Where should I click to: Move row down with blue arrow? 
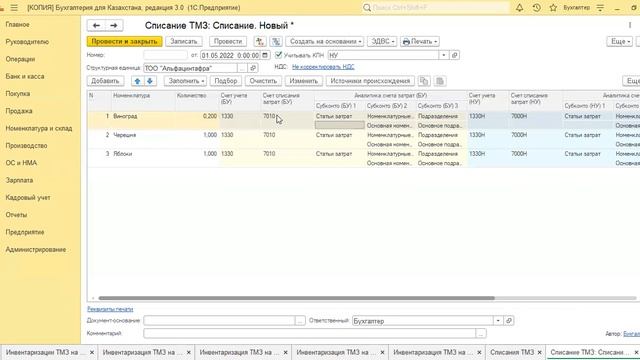point(150,81)
